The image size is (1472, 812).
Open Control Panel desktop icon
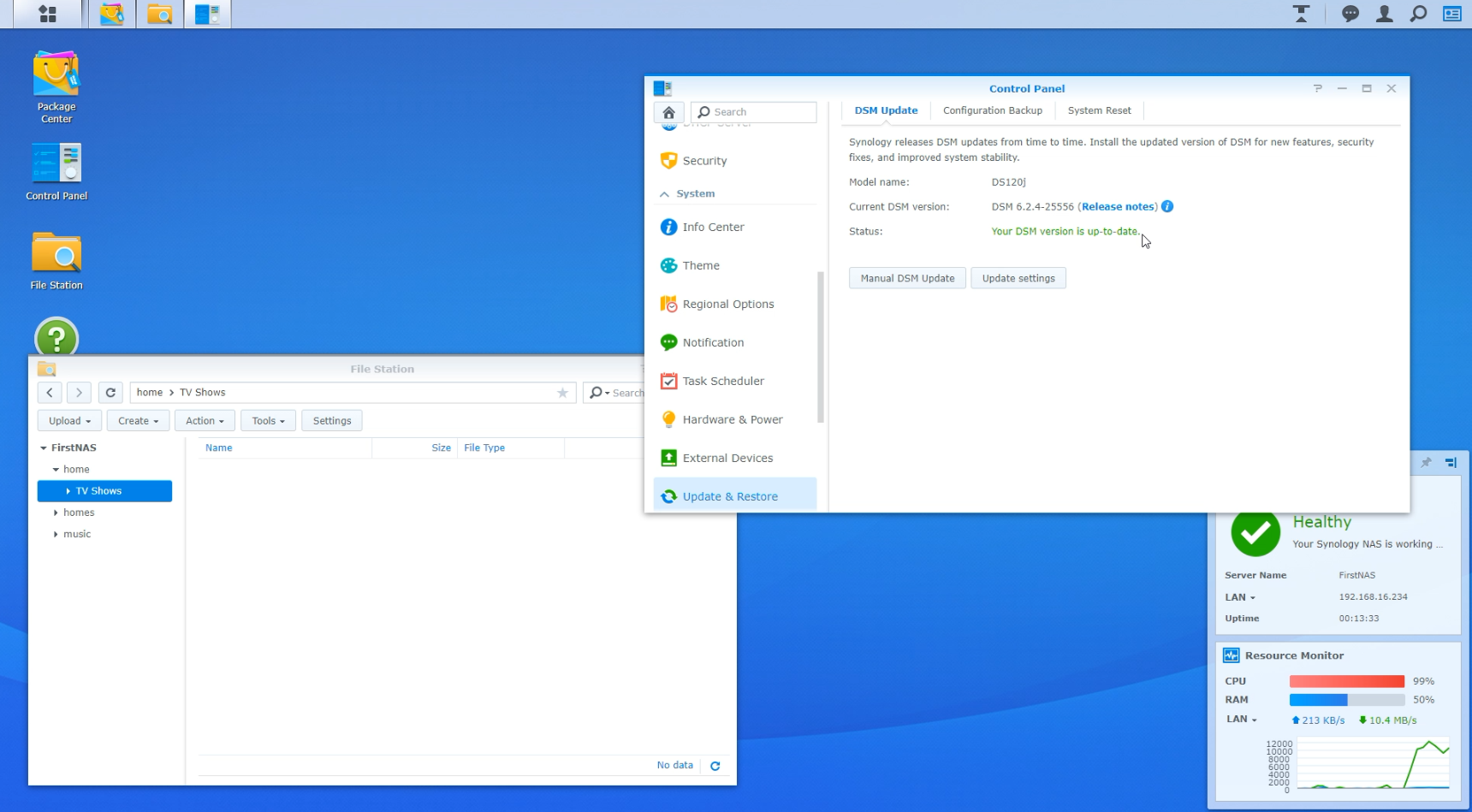point(56,172)
